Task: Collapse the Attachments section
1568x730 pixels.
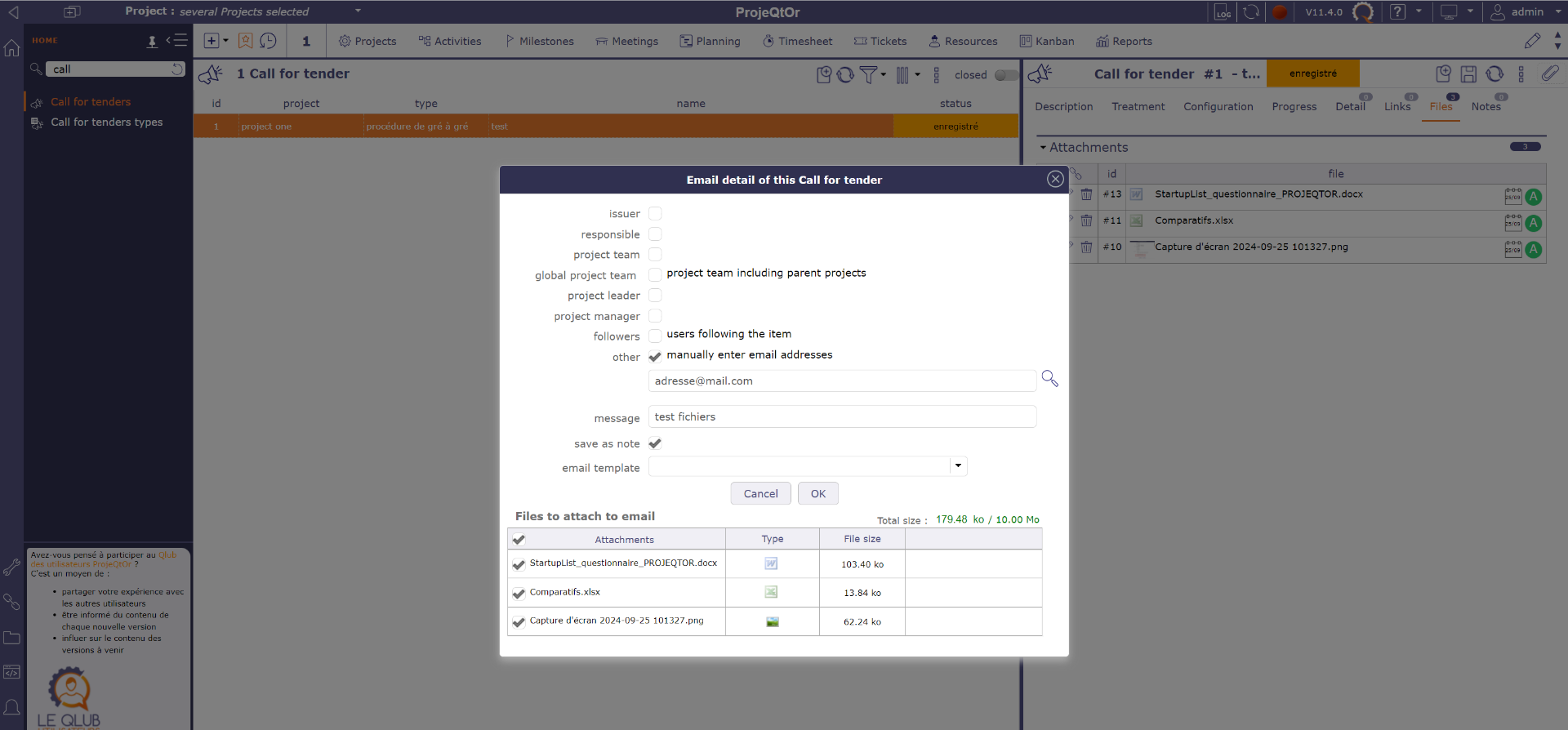Action: click(1043, 148)
